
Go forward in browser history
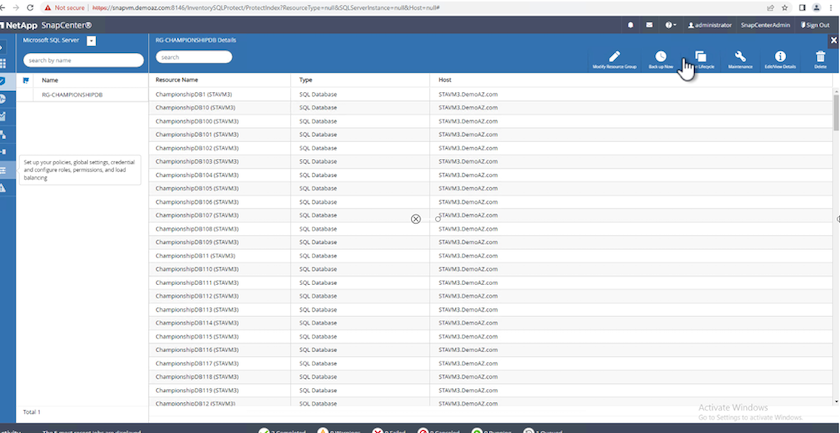[16, 8]
